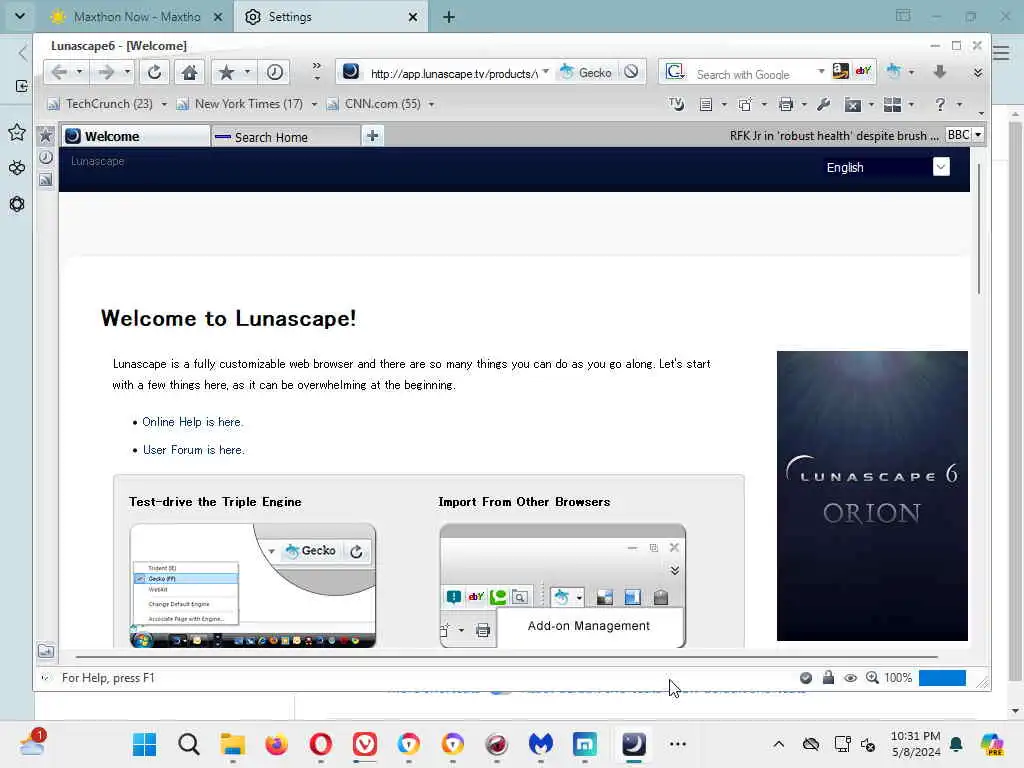1024x768 pixels.
Task: Open the English language dropdown
Action: point(941,167)
